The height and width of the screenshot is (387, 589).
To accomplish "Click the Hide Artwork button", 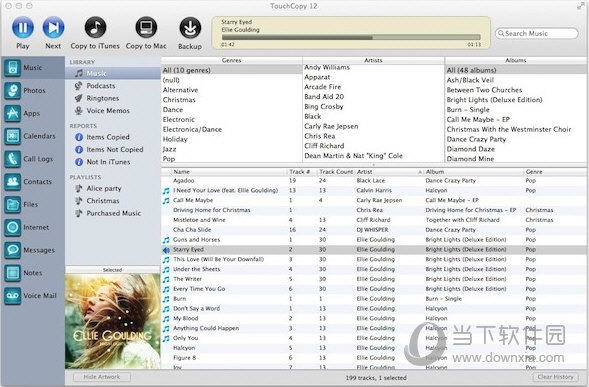I will click(x=102, y=377).
